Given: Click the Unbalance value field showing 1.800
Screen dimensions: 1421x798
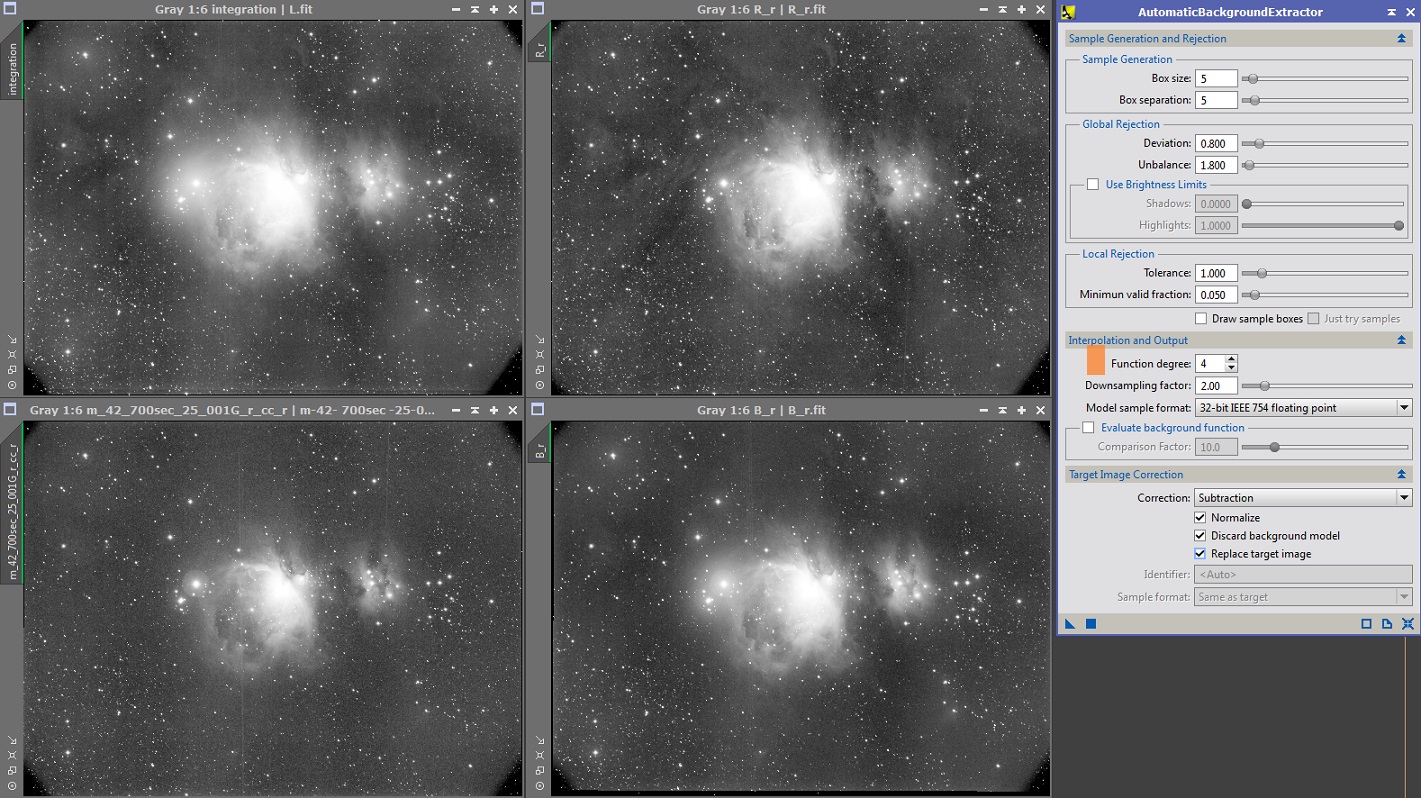Looking at the screenshot, I should pyautogui.click(x=1216, y=165).
